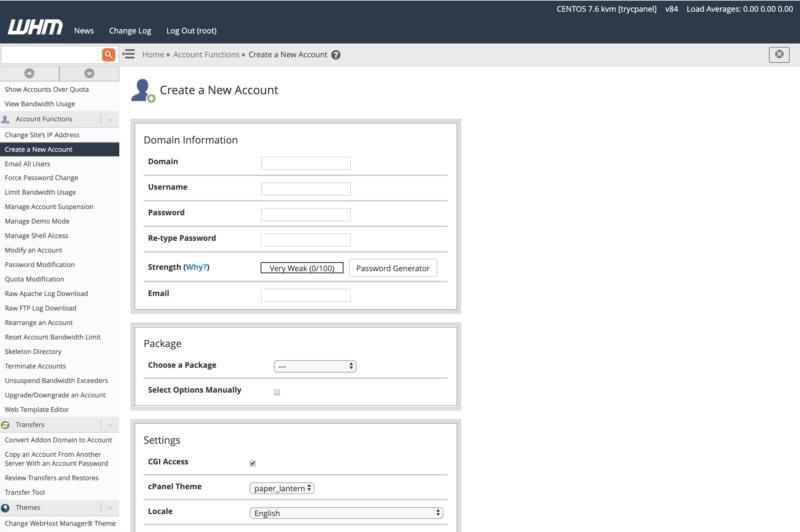The width and height of the screenshot is (800, 532).
Task: Click the sidebar scroll down arrow
Action: (89, 73)
